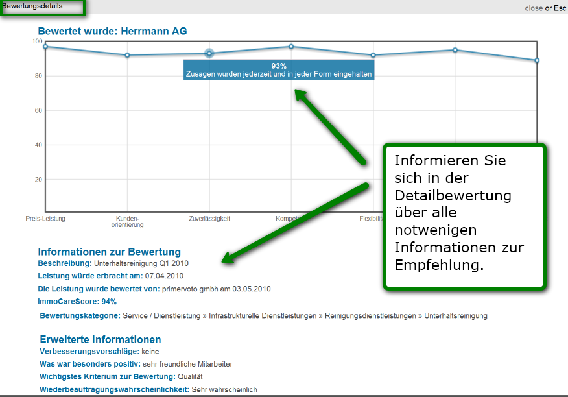Screen dimensions: 568x397
Task: Click the Wiederbeauftragungswahrscheinlichkeit label
Action: [114, 389]
